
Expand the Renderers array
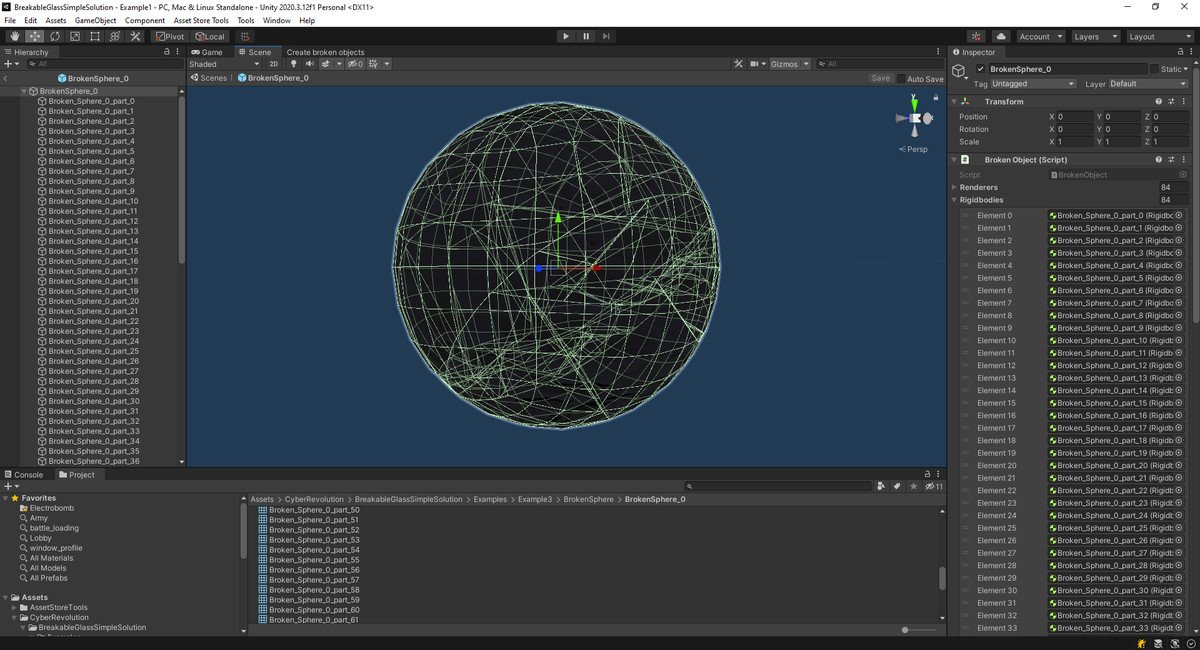[x=954, y=187]
